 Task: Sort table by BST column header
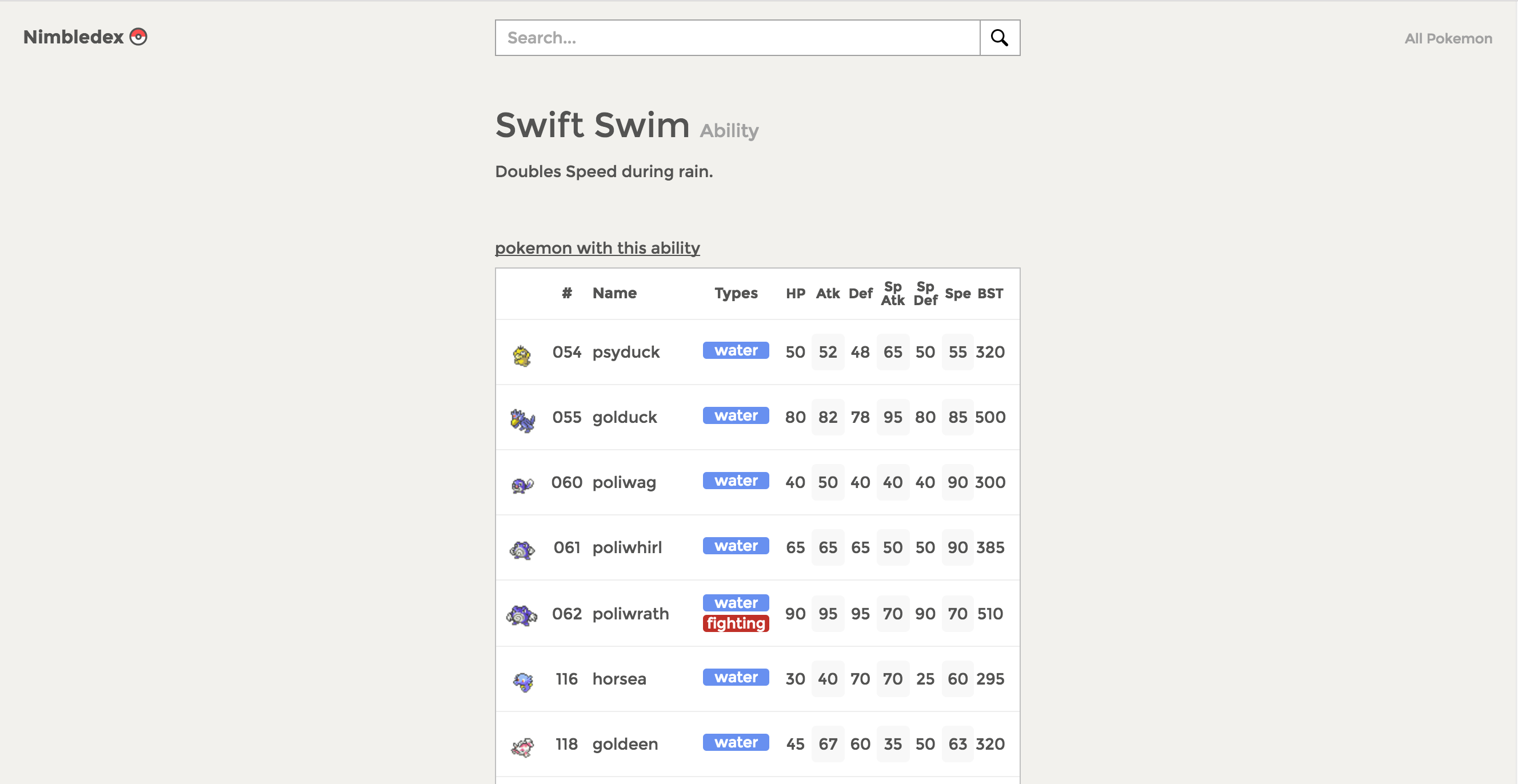[x=989, y=293]
